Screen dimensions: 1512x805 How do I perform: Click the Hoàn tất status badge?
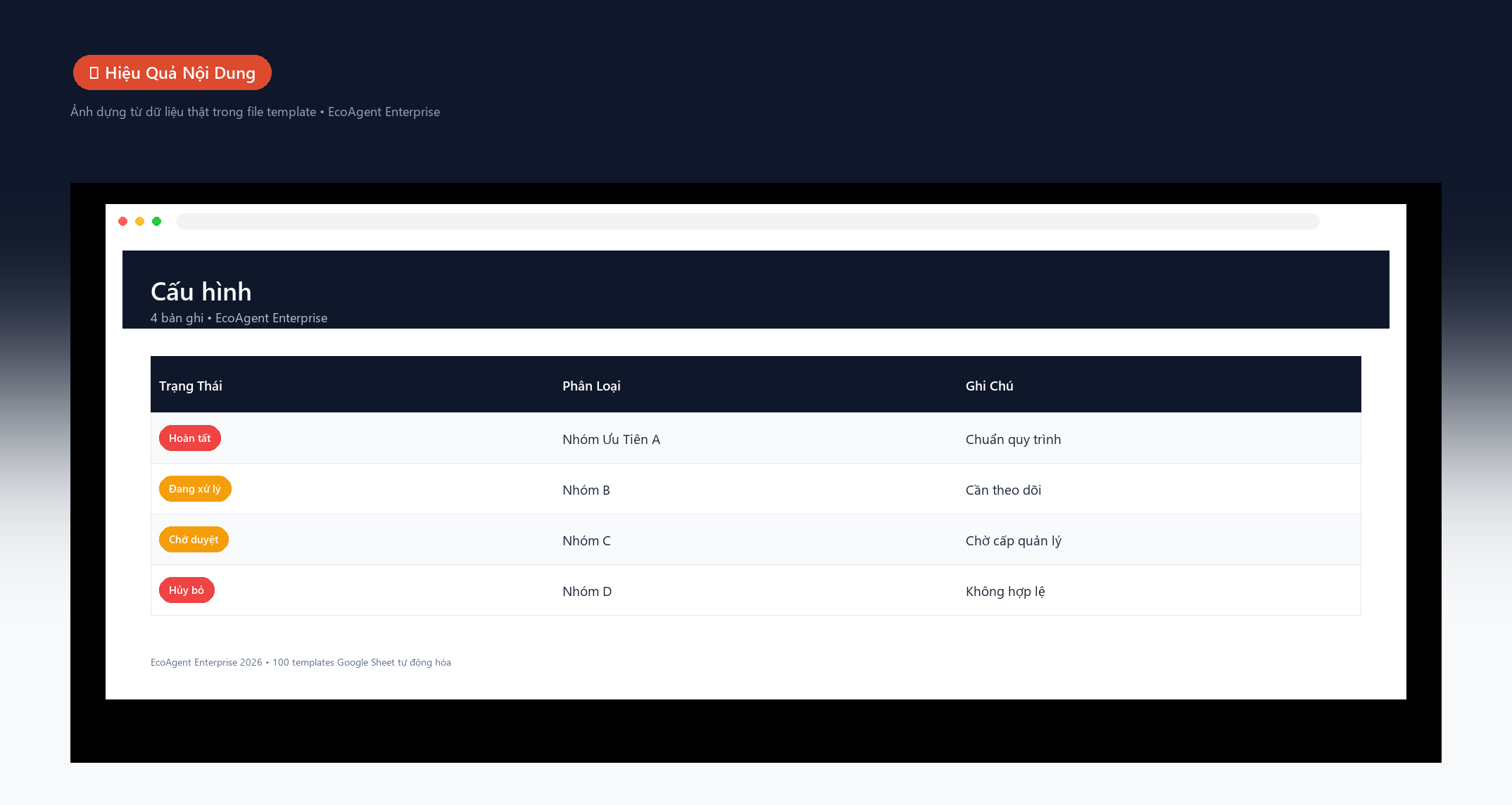tap(190, 438)
